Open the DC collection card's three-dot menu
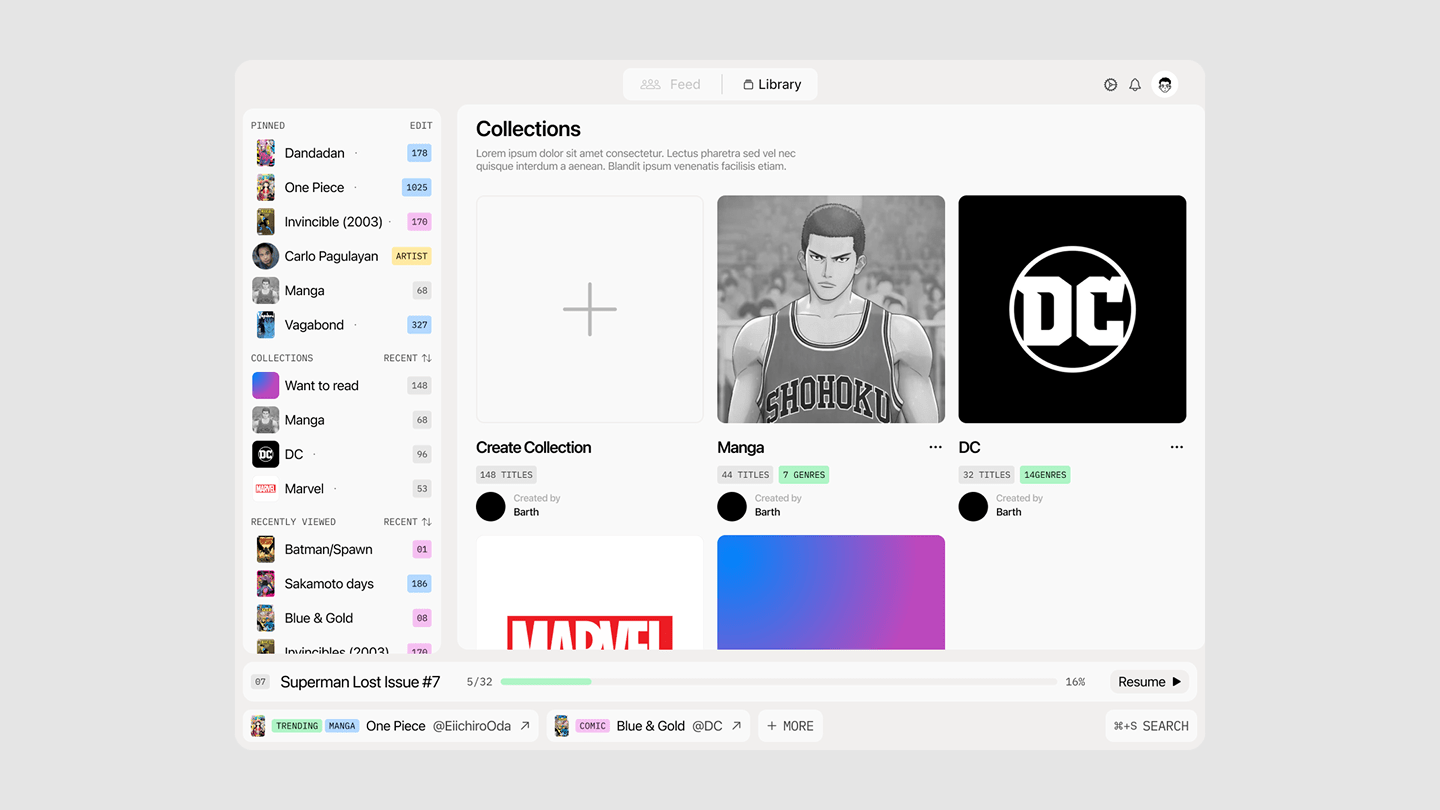1440x810 pixels. 1177,448
